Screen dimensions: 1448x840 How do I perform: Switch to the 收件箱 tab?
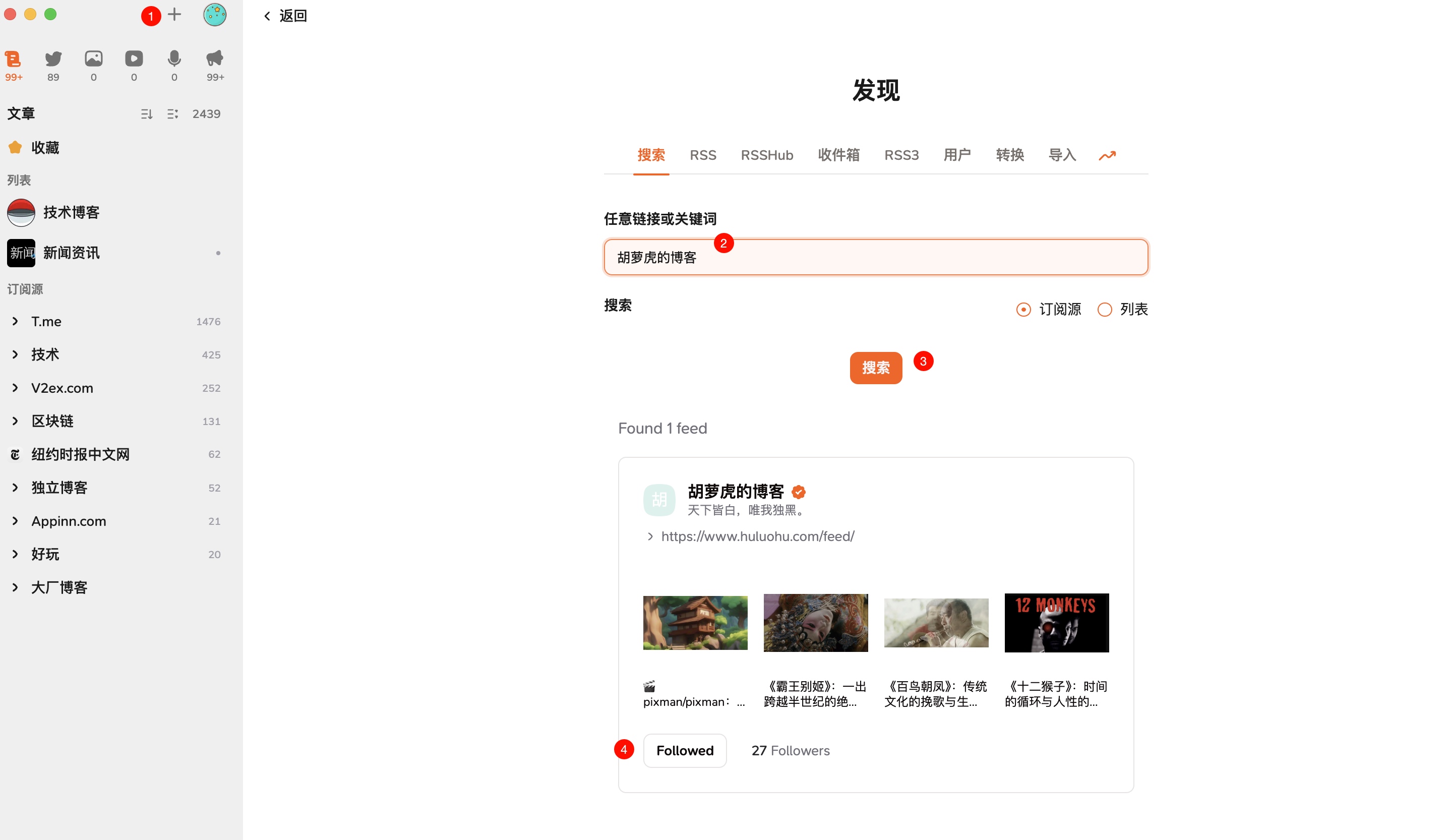click(x=838, y=155)
